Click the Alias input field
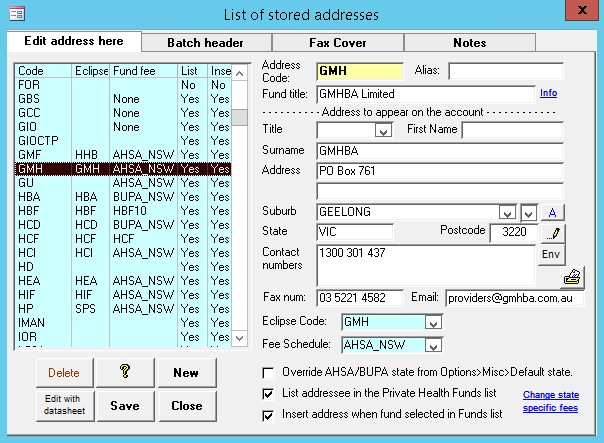The image size is (604, 443). pos(506,71)
